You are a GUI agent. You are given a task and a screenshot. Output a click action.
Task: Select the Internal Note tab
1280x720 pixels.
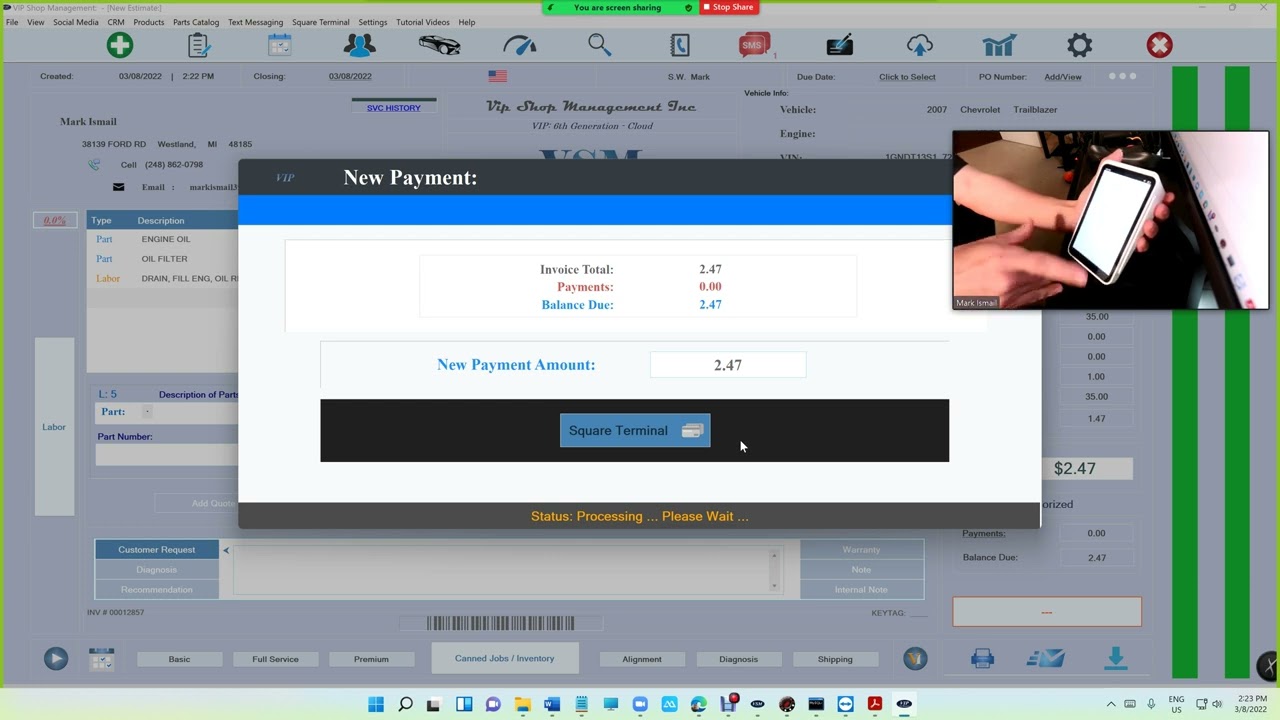(861, 590)
